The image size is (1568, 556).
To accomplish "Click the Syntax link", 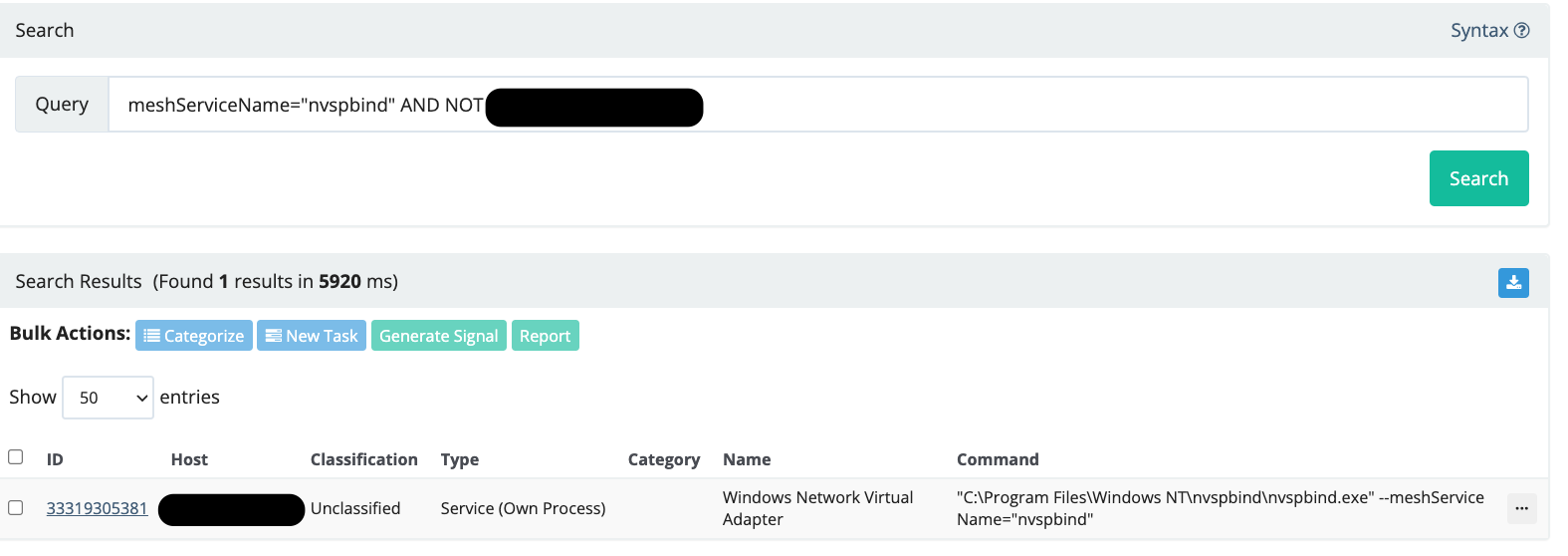I will 1479,31.
